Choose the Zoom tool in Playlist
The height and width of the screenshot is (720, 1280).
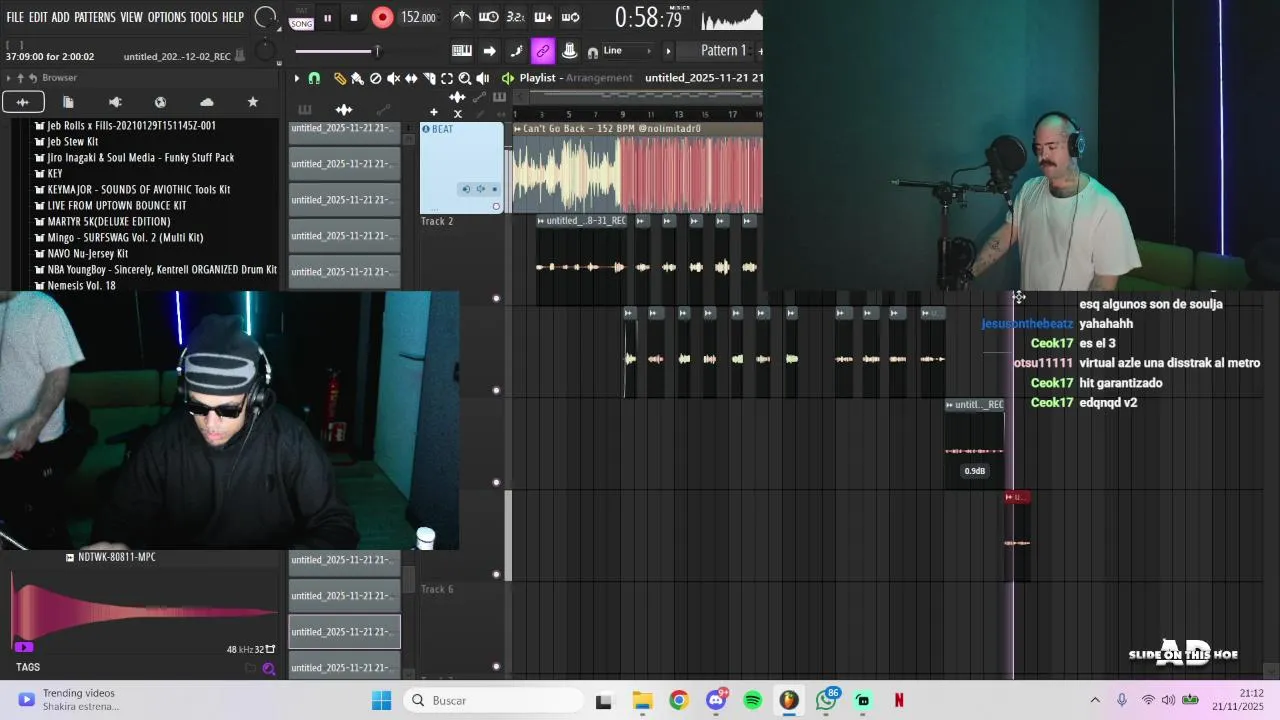(x=465, y=78)
